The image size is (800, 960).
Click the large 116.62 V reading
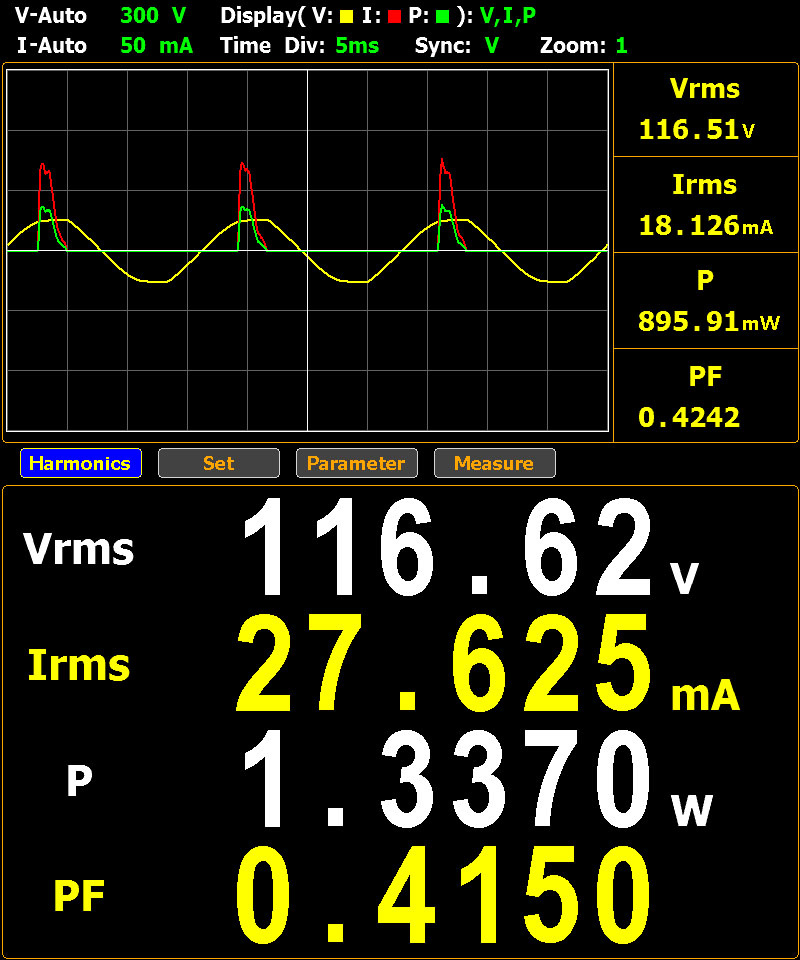coord(470,547)
